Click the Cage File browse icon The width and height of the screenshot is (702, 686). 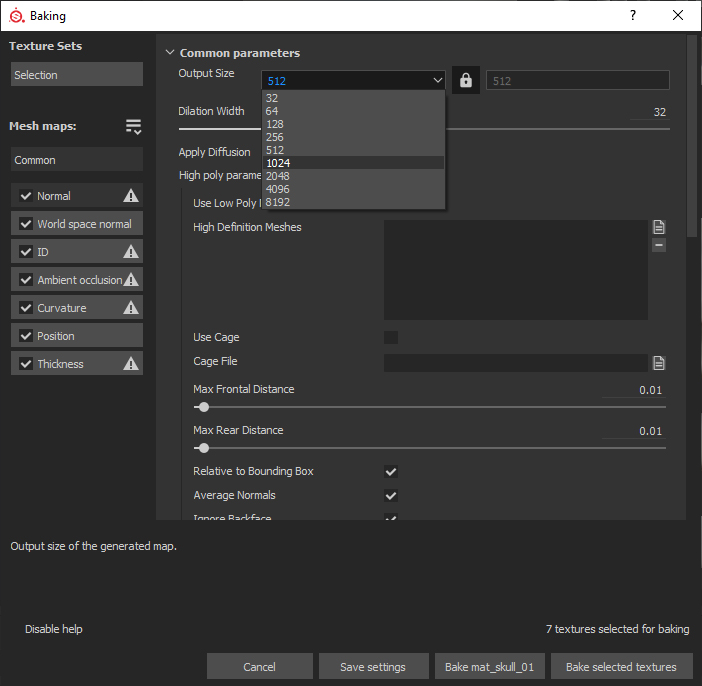pos(659,363)
